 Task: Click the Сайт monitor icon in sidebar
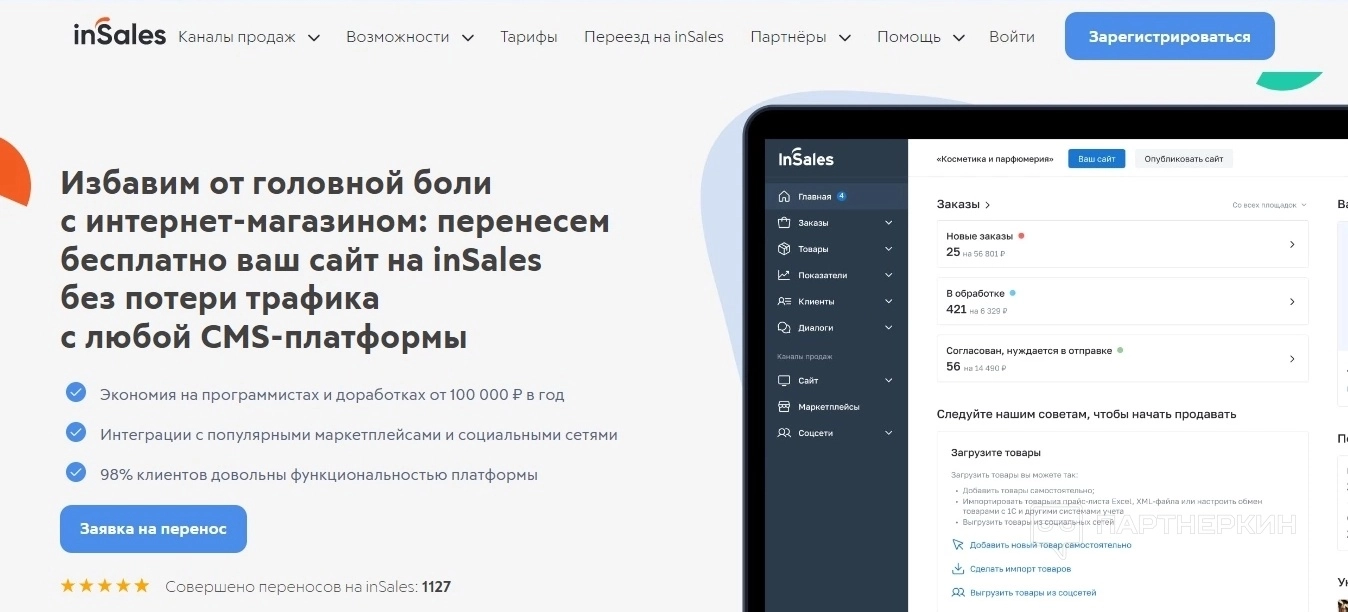point(784,380)
